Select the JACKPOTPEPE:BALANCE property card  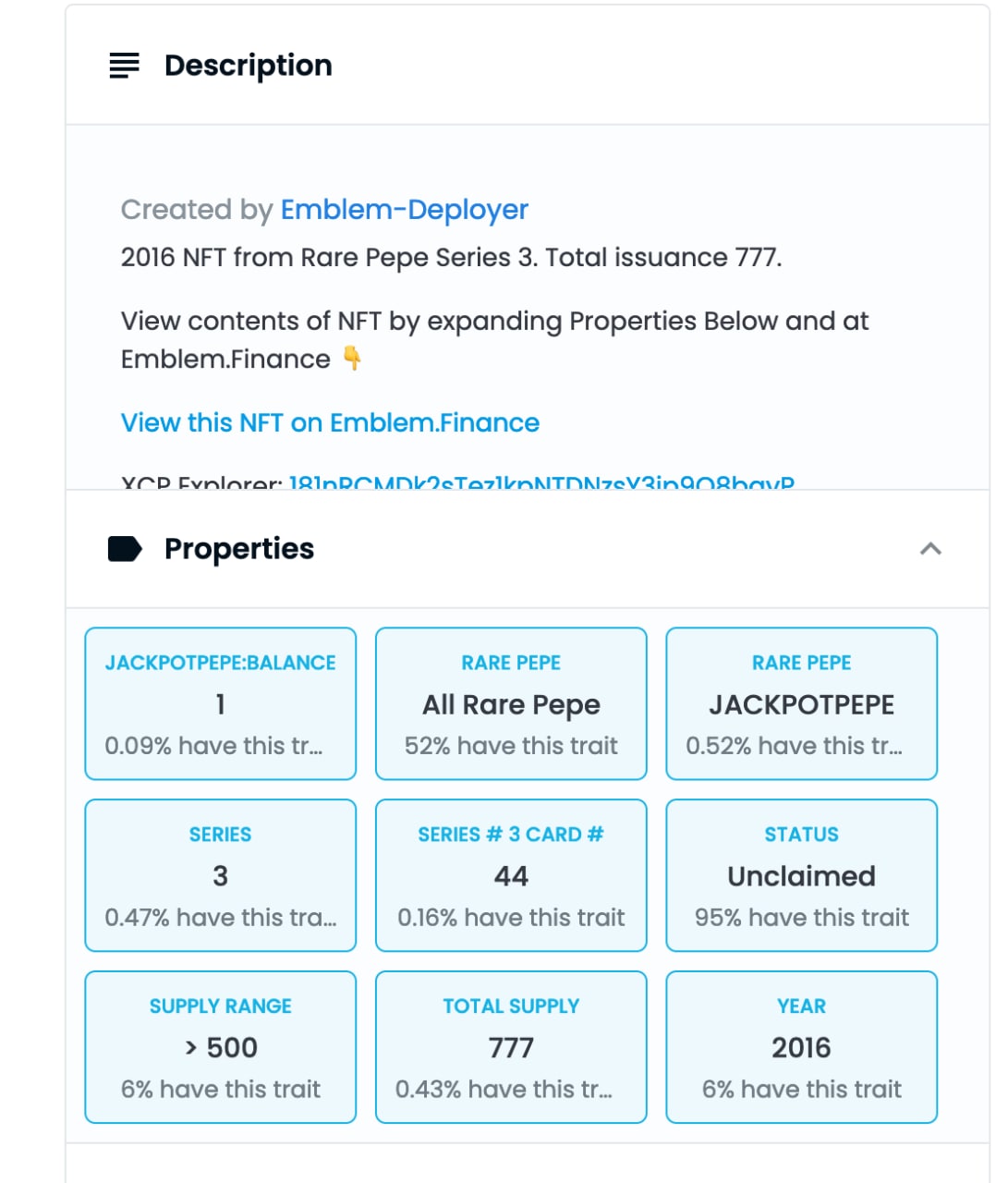(x=220, y=703)
